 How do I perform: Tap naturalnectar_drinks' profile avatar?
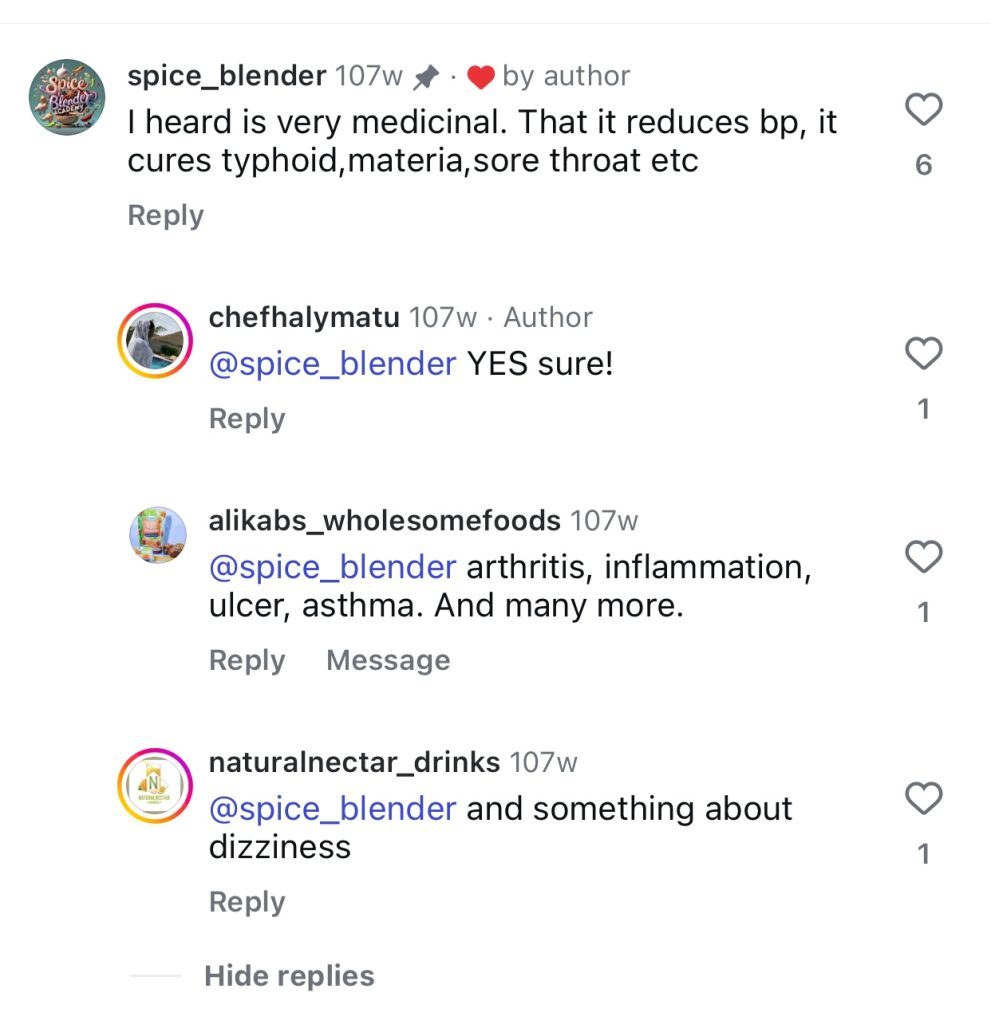[155, 784]
